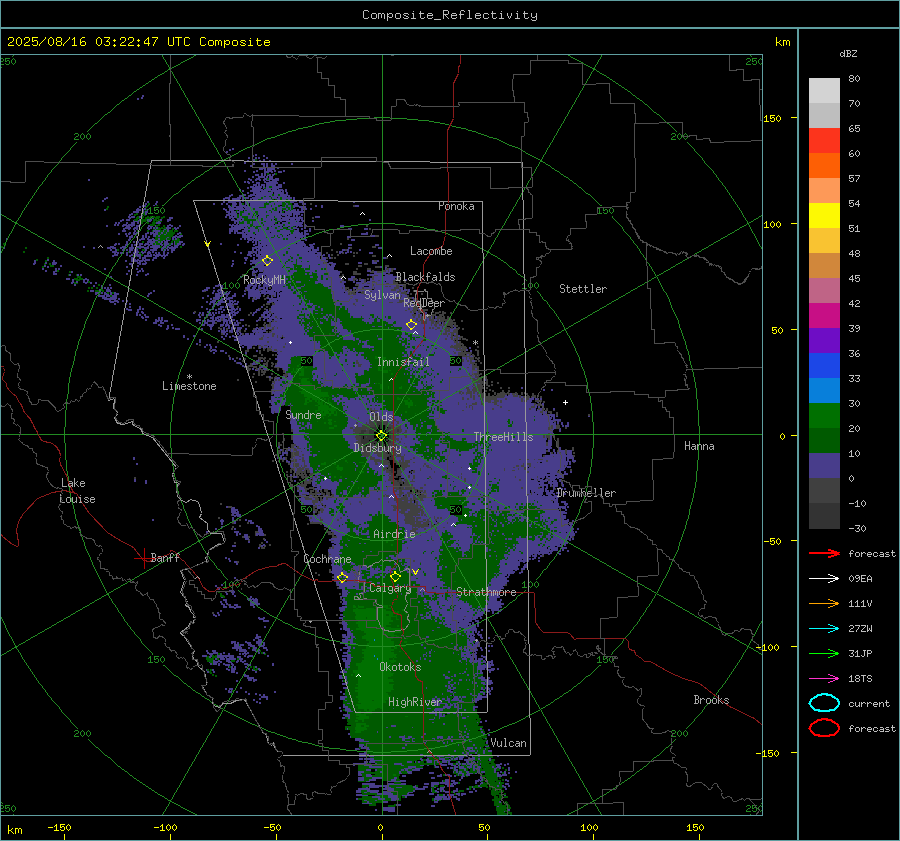Click the yellow diamond marker above Calgary

coord(395,576)
